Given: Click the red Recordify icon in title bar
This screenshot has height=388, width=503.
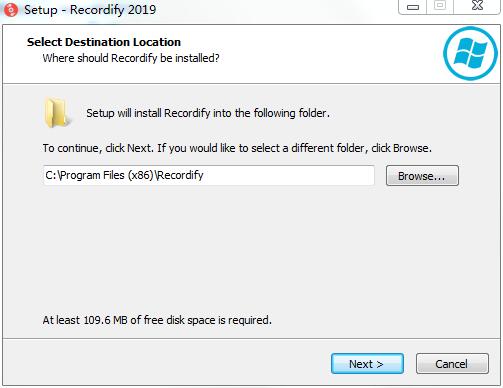Looking at the screenshot, I should (x=11, y=10).
